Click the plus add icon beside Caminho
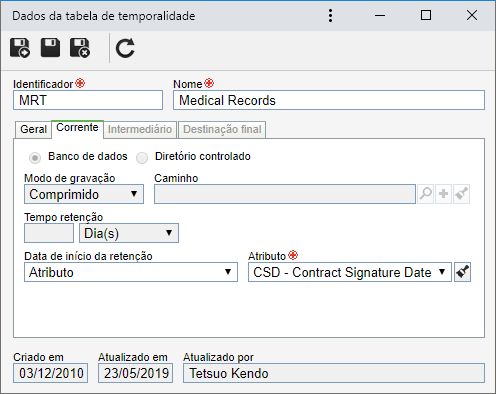The height and width of the screenshot is (394, 496). [443, 194]
